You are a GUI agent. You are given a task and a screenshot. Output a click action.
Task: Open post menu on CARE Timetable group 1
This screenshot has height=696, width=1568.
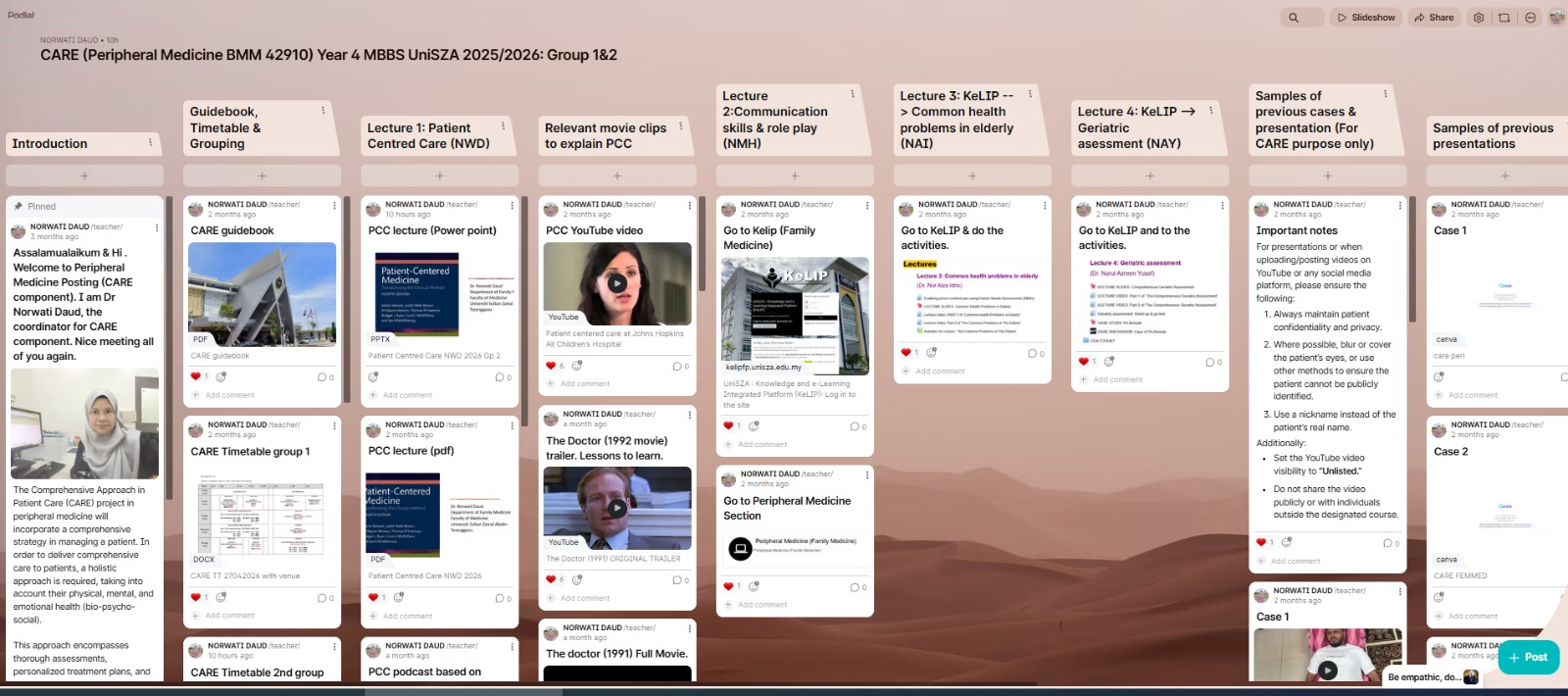[334, 426]
